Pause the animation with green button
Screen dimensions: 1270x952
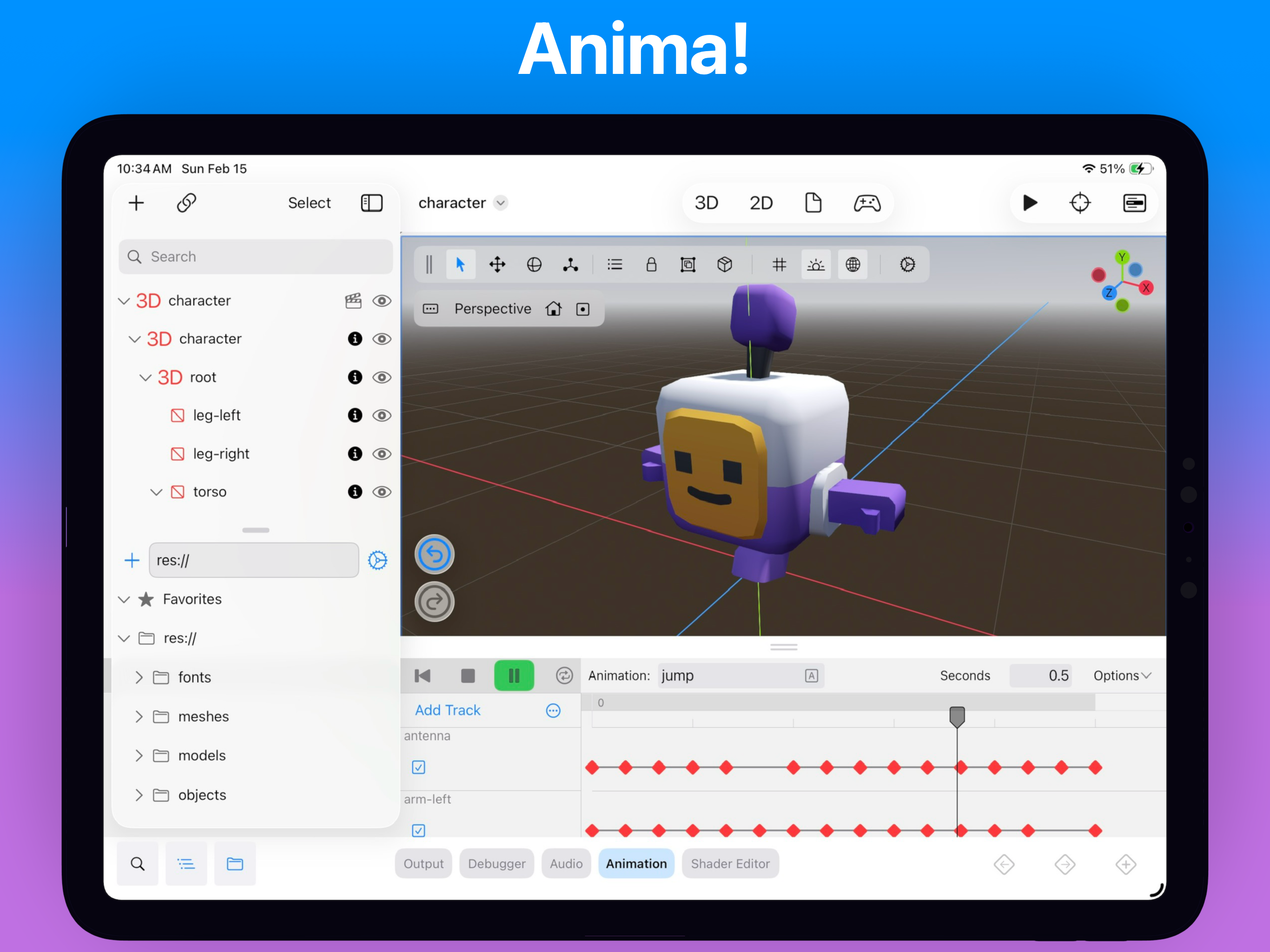pos(514,676)
